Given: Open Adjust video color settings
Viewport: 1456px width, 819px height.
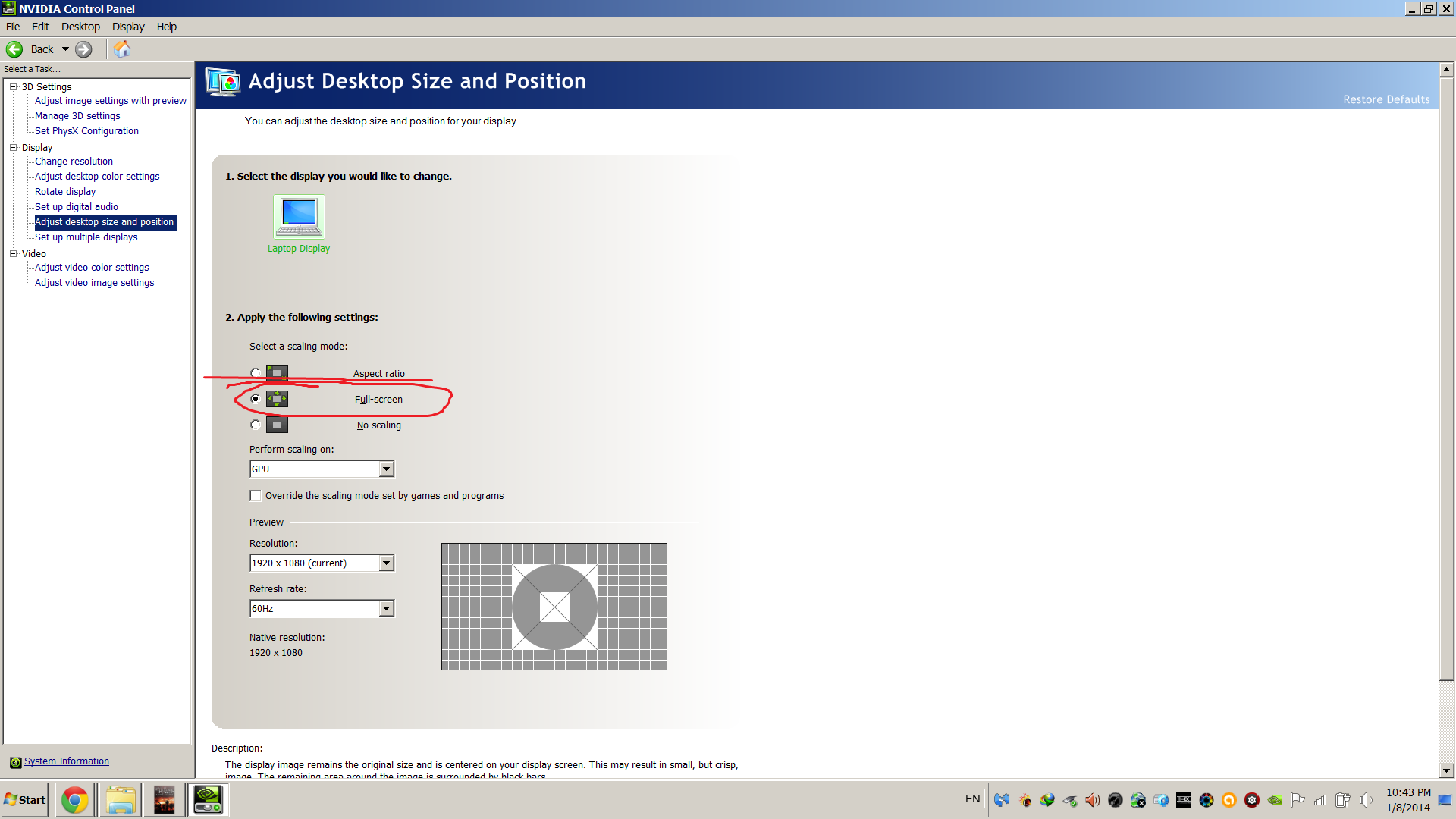Looking at the screenshot, I should point(92,268).
